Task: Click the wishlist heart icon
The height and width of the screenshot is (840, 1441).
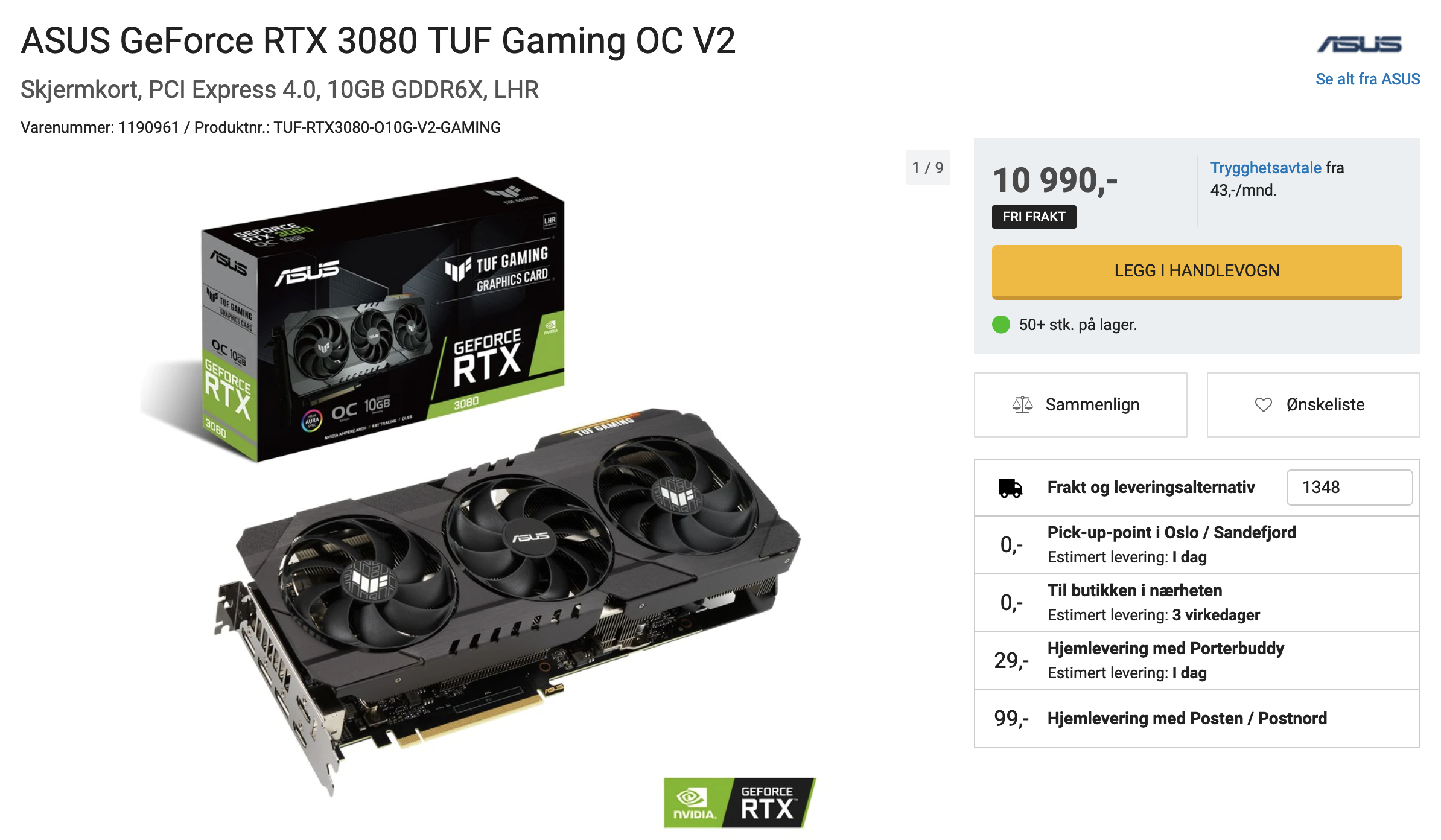Action: pos(1263,404)
